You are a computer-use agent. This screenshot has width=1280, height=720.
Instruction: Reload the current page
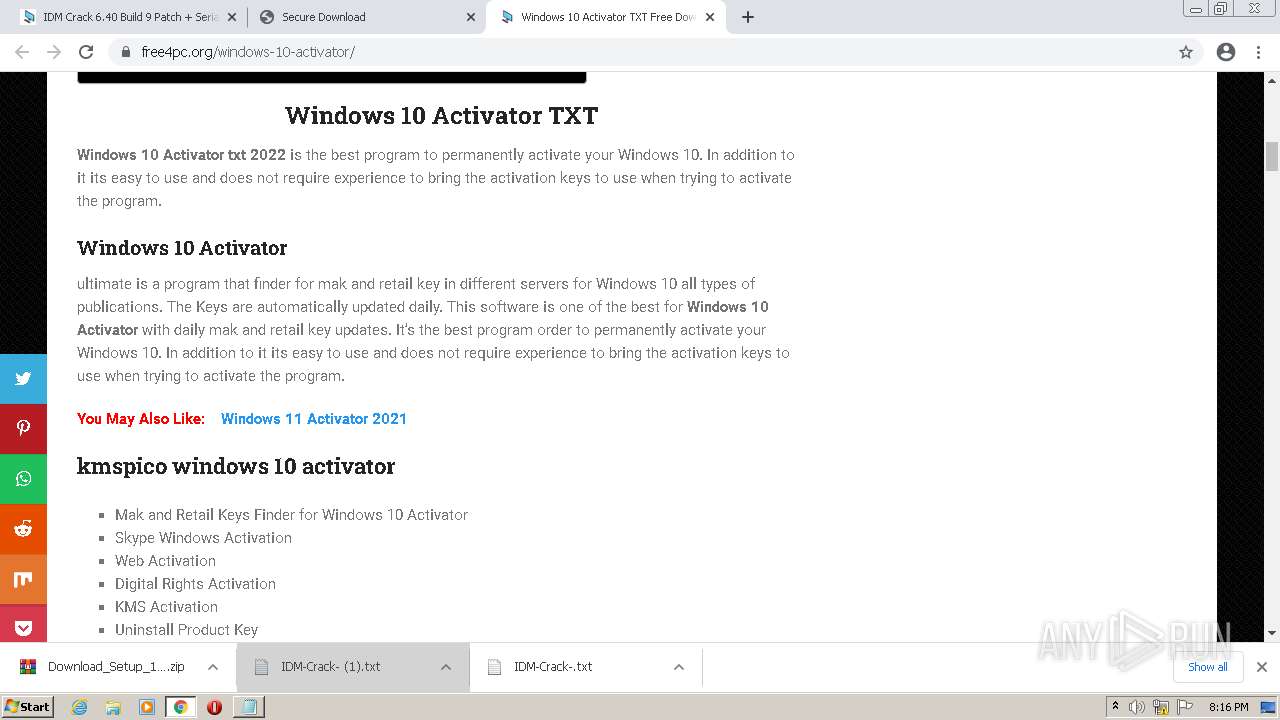point(86,52)
